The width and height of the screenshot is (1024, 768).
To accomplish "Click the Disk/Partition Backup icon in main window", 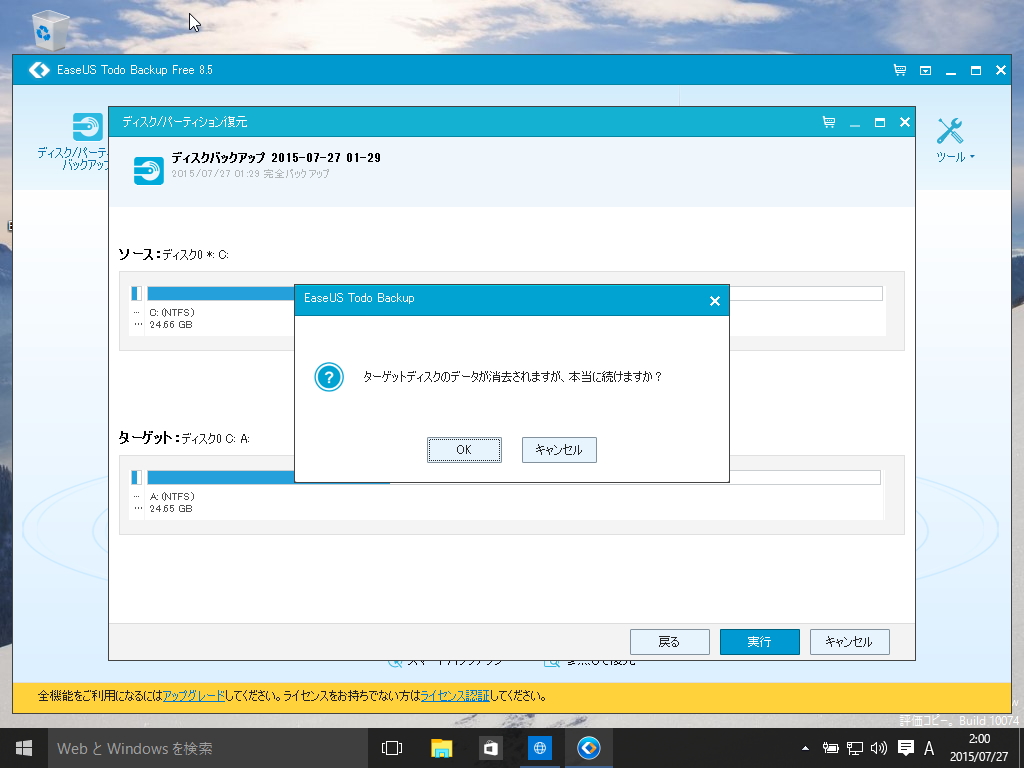I will point(88,127).
